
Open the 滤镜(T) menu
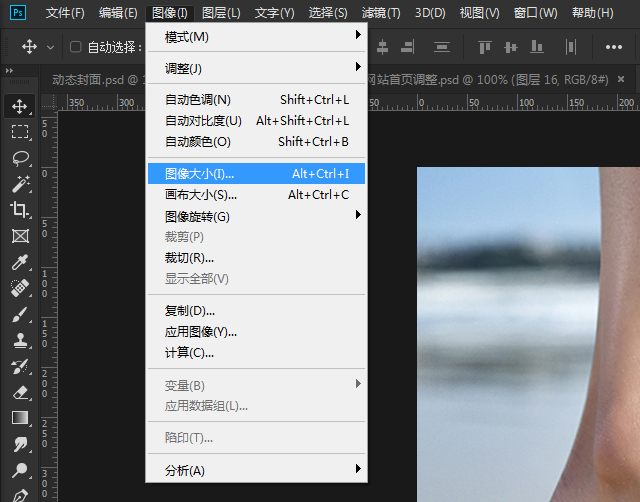coord(380,13)
